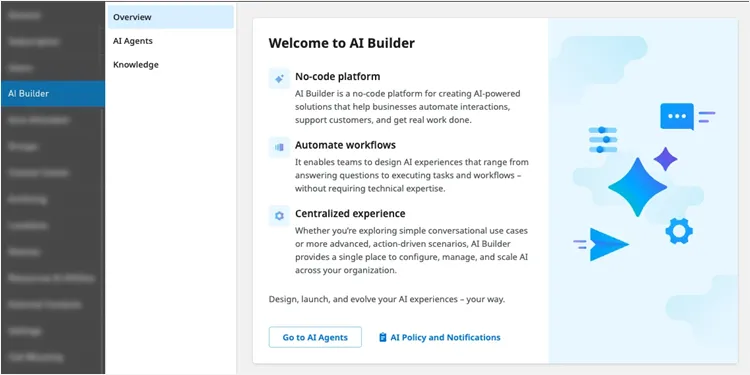Click the sparkle icon next to No-code platform
The height and width of the screenshot is (375, 750).
(279, 78)
